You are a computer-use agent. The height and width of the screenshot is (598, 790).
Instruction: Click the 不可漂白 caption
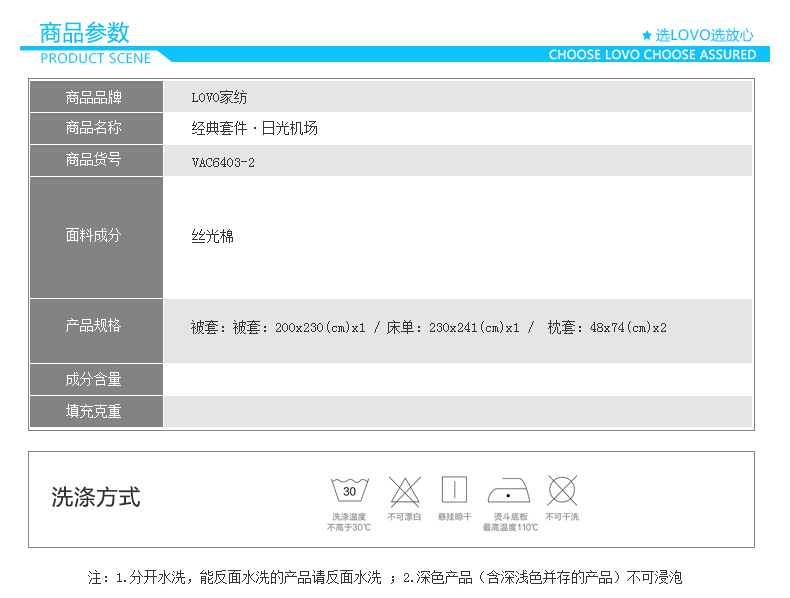404,517
